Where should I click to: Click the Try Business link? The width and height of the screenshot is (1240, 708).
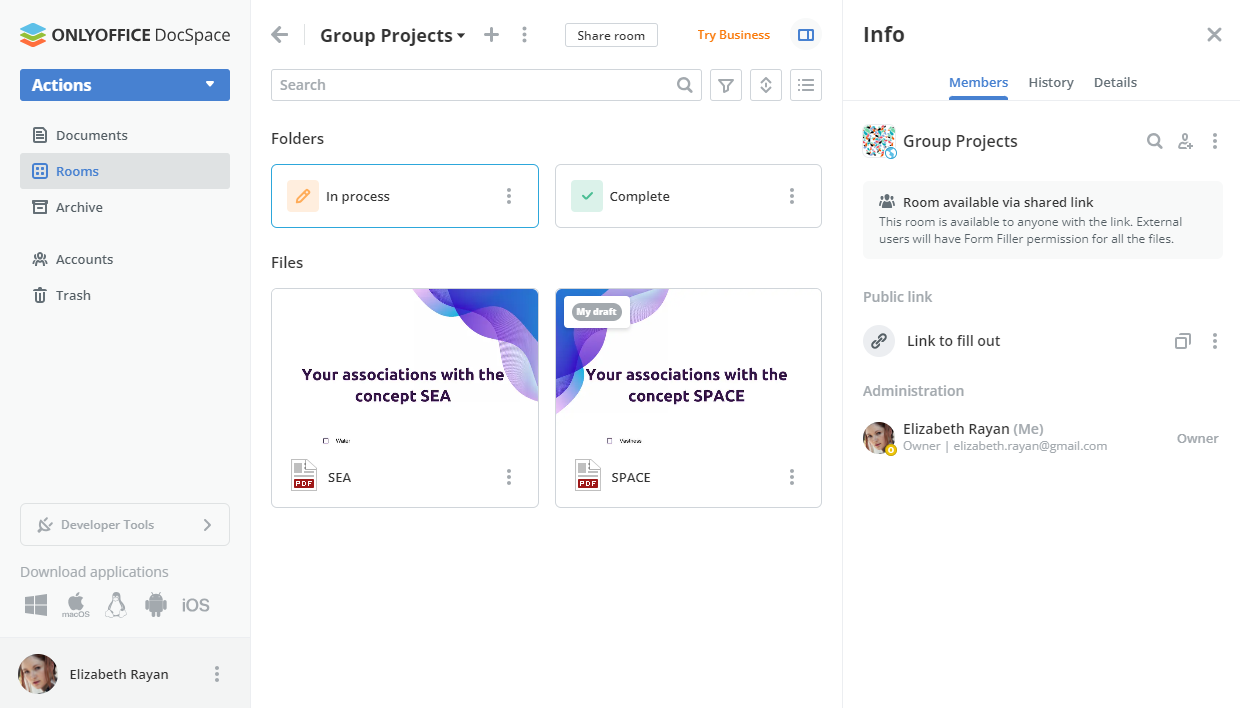tap(733, 35)
